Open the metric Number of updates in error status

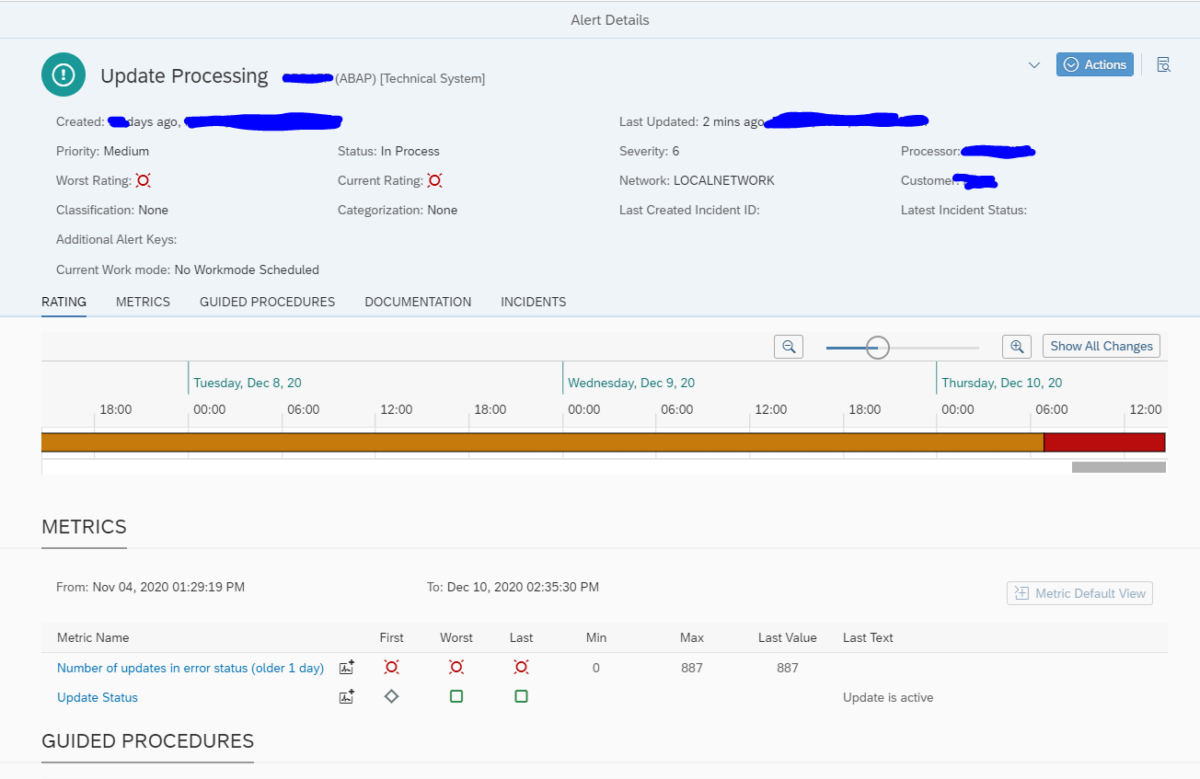190,667
